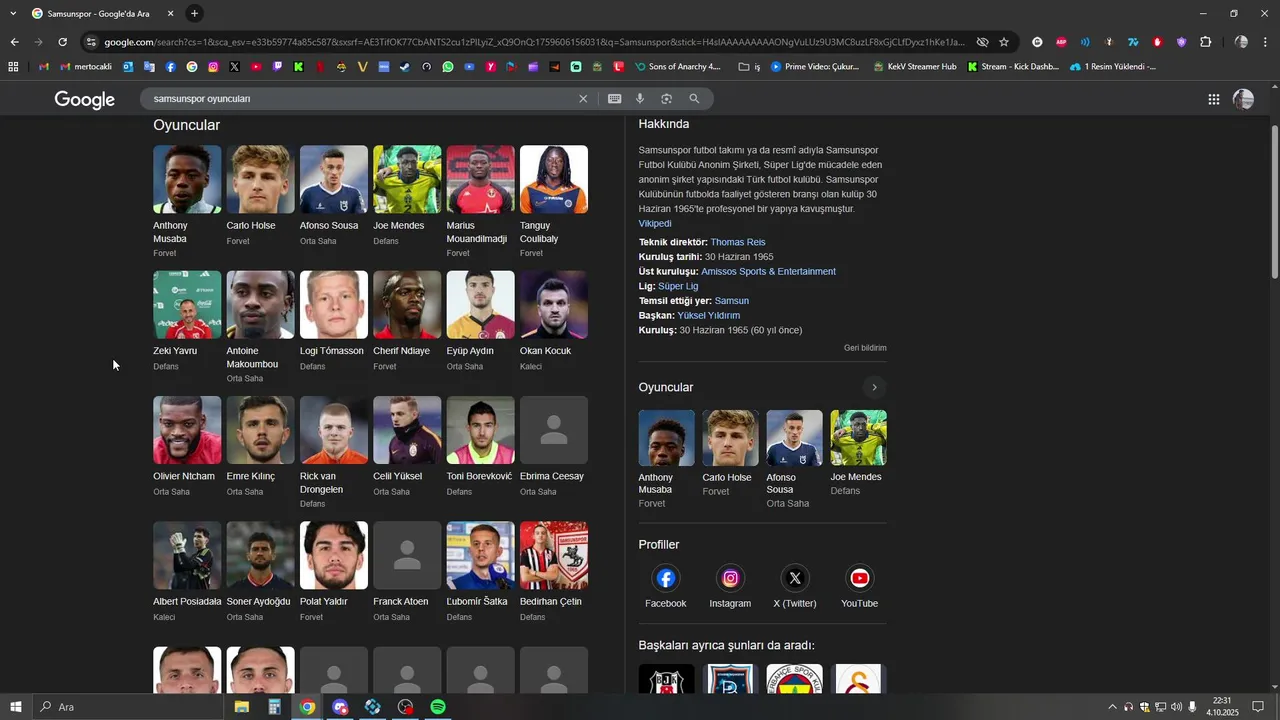Clear the search box with the X icon
Viewport: 1280px width, 720px height.
pyautogui.click(x=583, y=99)
